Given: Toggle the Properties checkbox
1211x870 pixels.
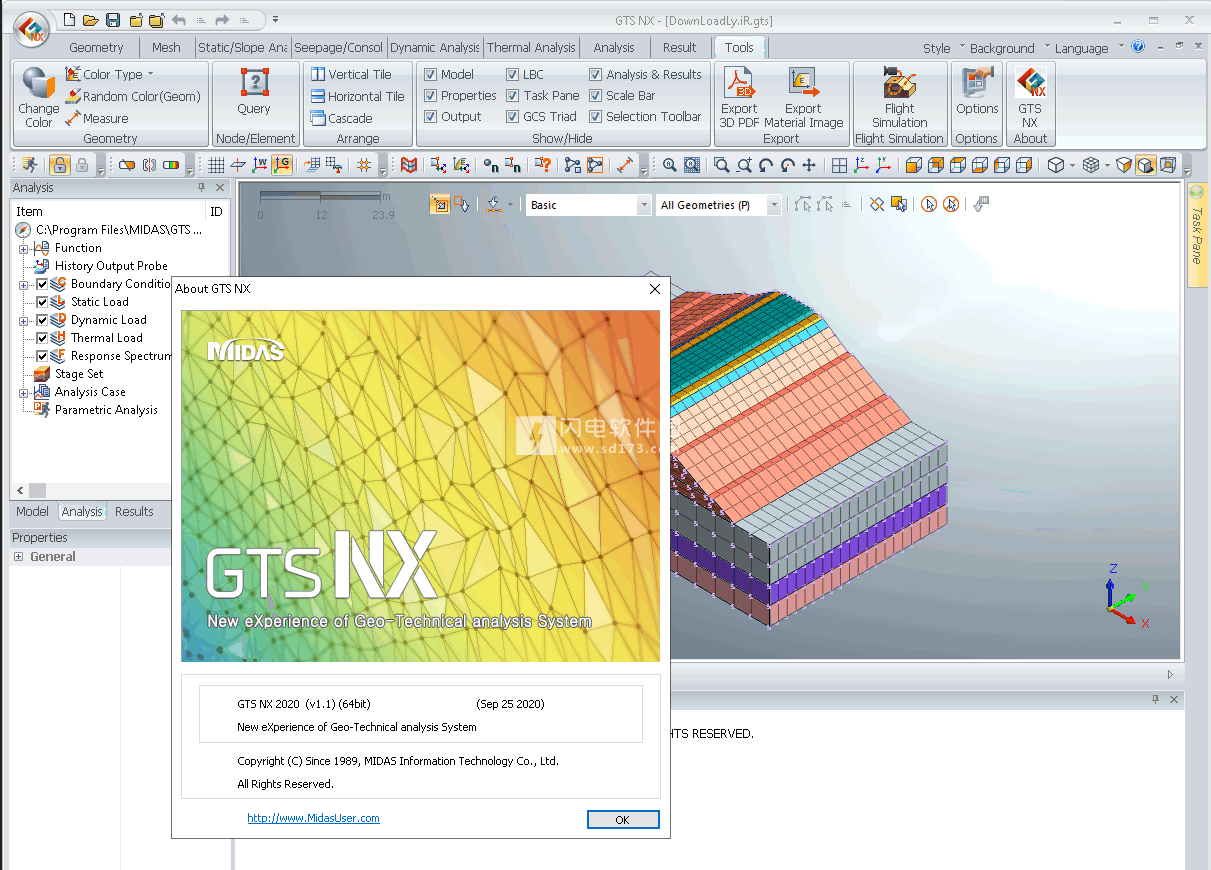Looking at the screenshot, I should (430, 95).
